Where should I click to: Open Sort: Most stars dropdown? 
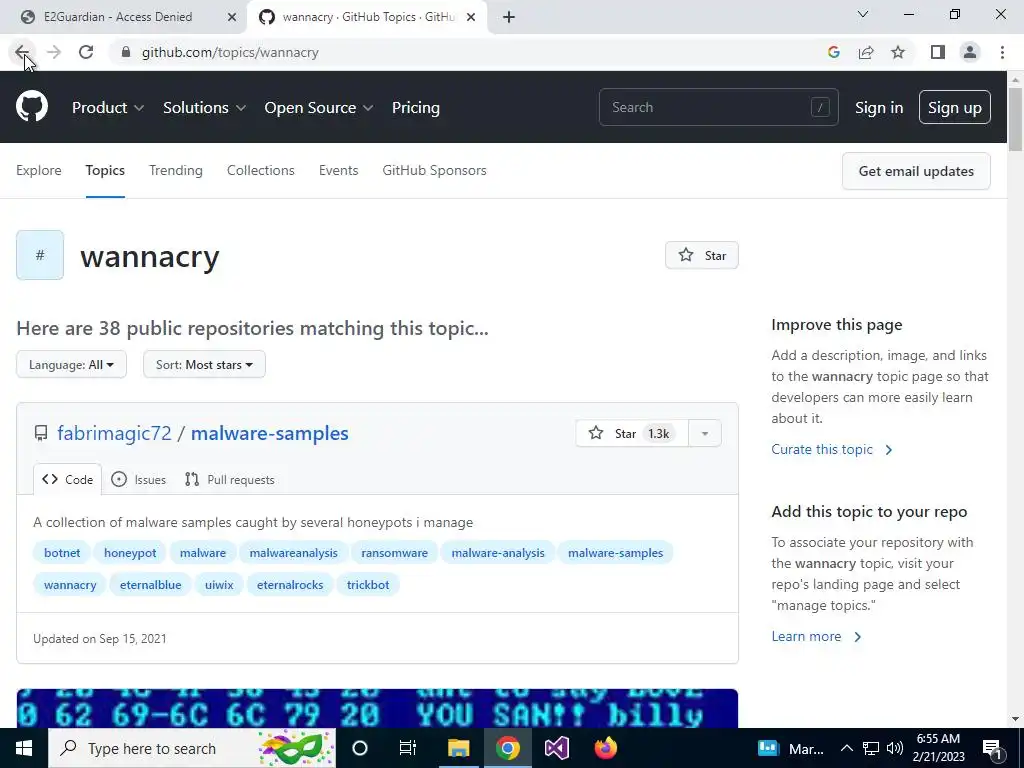coord(204,364)
